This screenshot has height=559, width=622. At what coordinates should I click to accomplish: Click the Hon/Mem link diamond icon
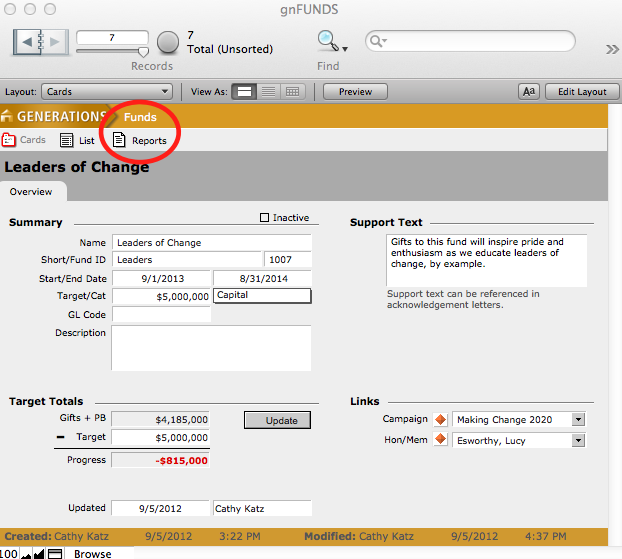pos(441,439)
